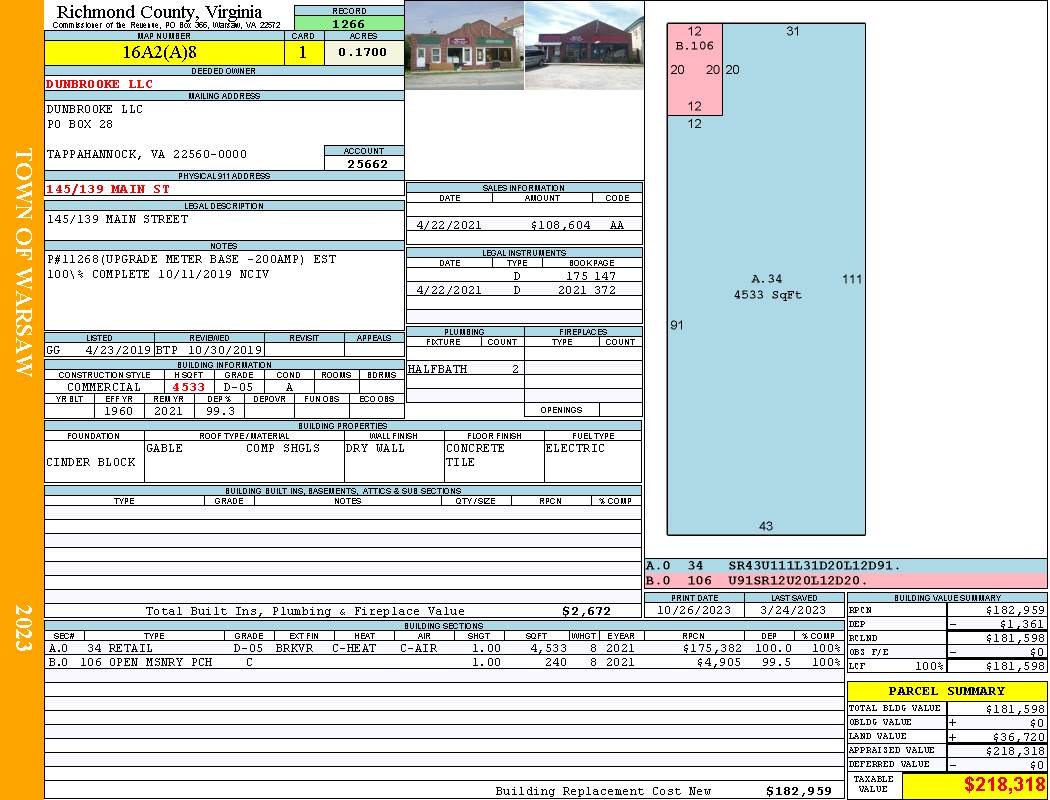Viewport: 1050px width, 800px height.
Task: Click the left building photo thumbnail
Action: (464, 45)
